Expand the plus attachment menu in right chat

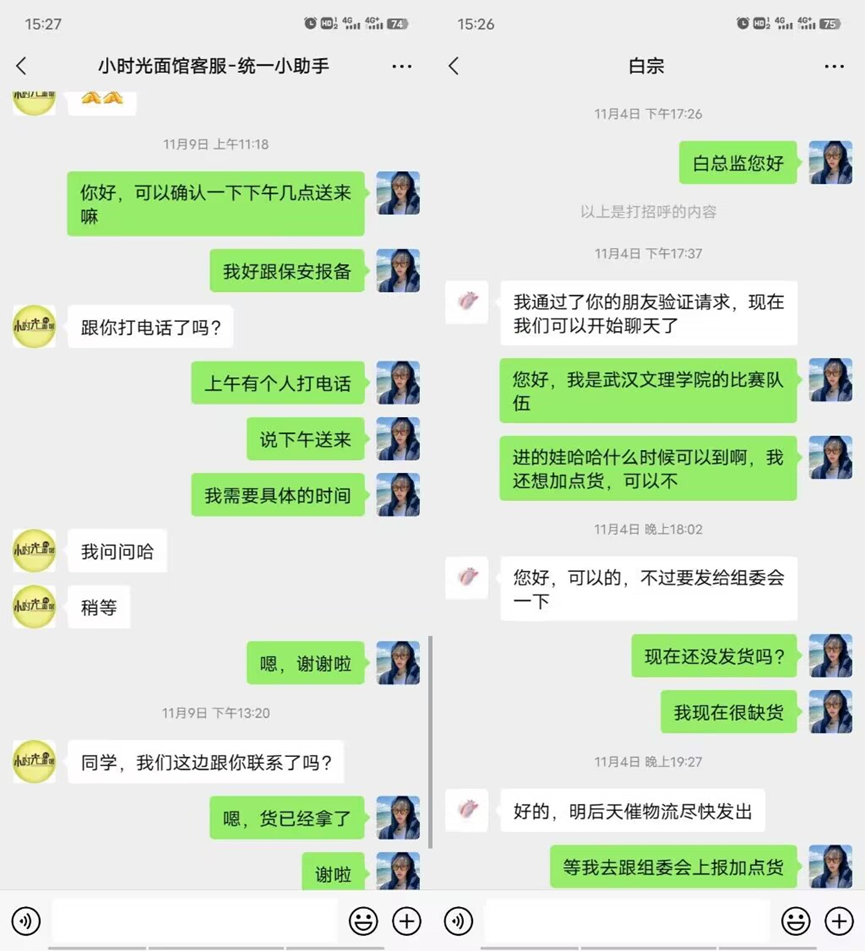coord(839,921)
